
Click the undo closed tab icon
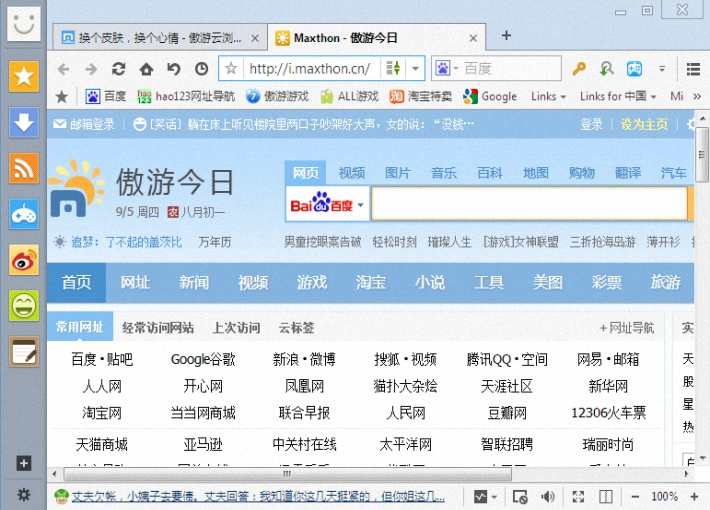click(174, 69)
